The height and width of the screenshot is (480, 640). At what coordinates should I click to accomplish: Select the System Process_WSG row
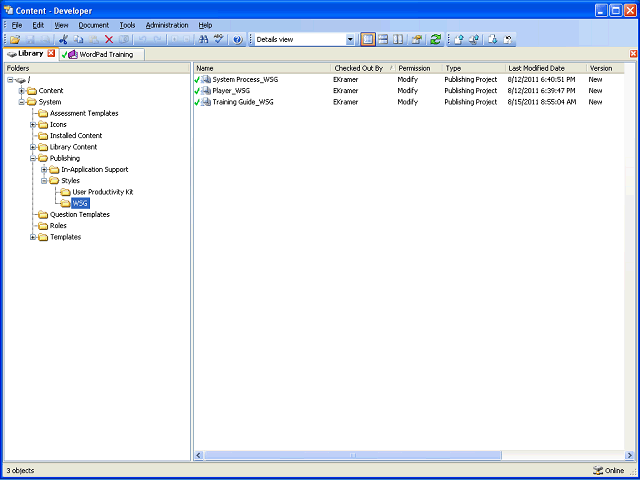[x=409, y=80]
